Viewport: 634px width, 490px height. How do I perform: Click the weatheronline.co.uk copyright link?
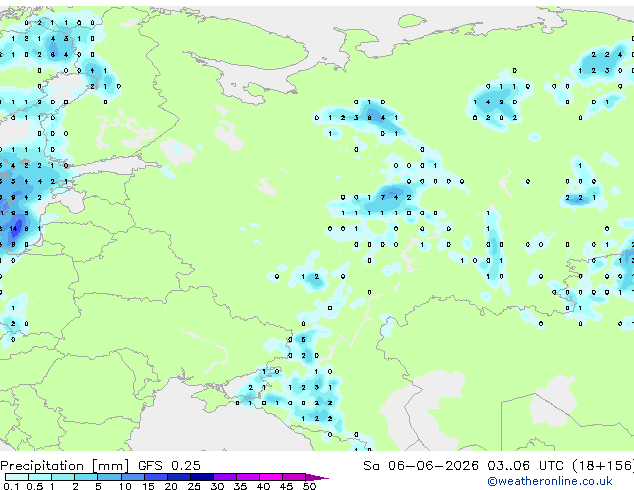(x=550, y=481)
